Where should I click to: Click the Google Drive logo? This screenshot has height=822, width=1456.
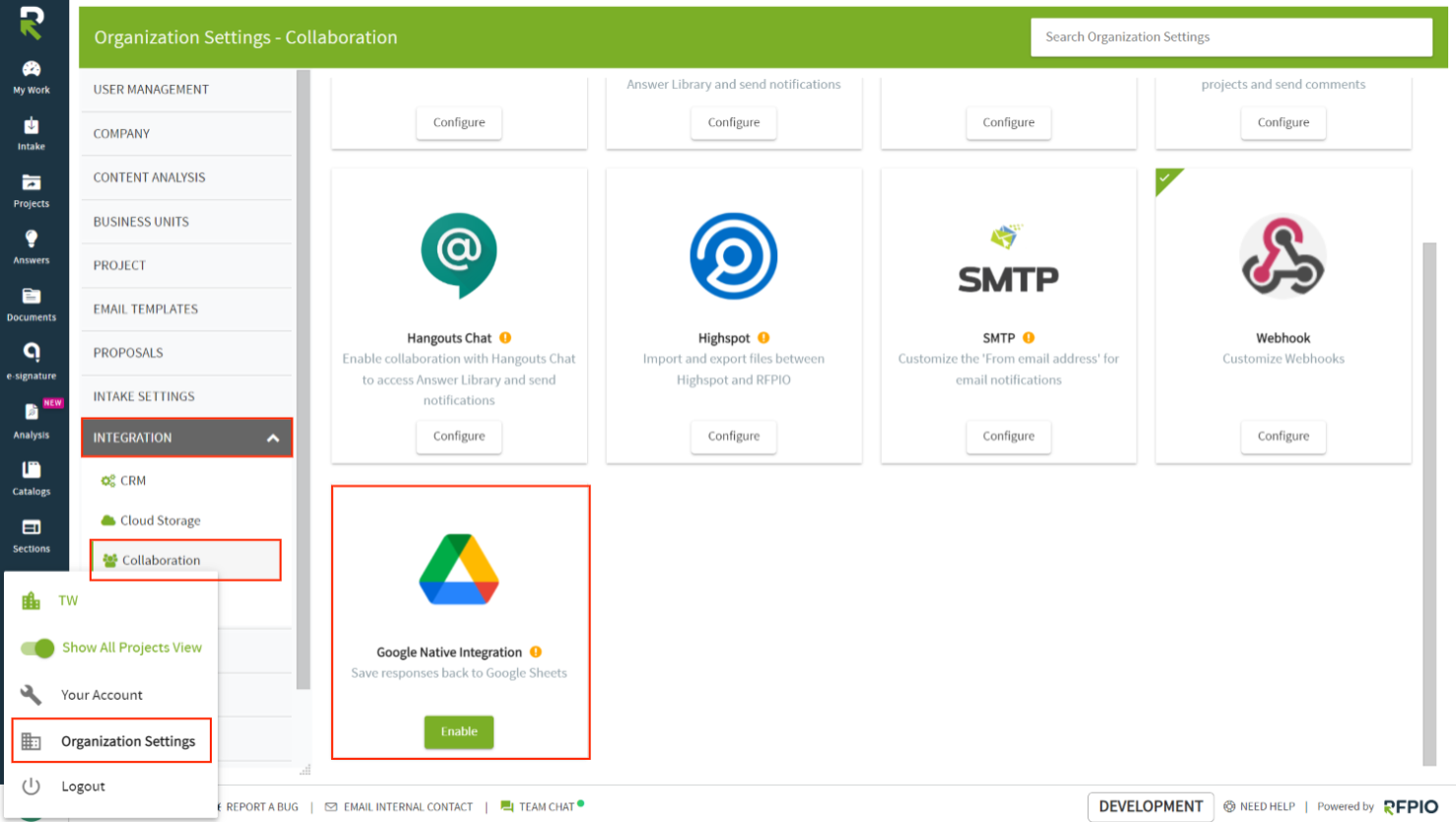(459, 569)
